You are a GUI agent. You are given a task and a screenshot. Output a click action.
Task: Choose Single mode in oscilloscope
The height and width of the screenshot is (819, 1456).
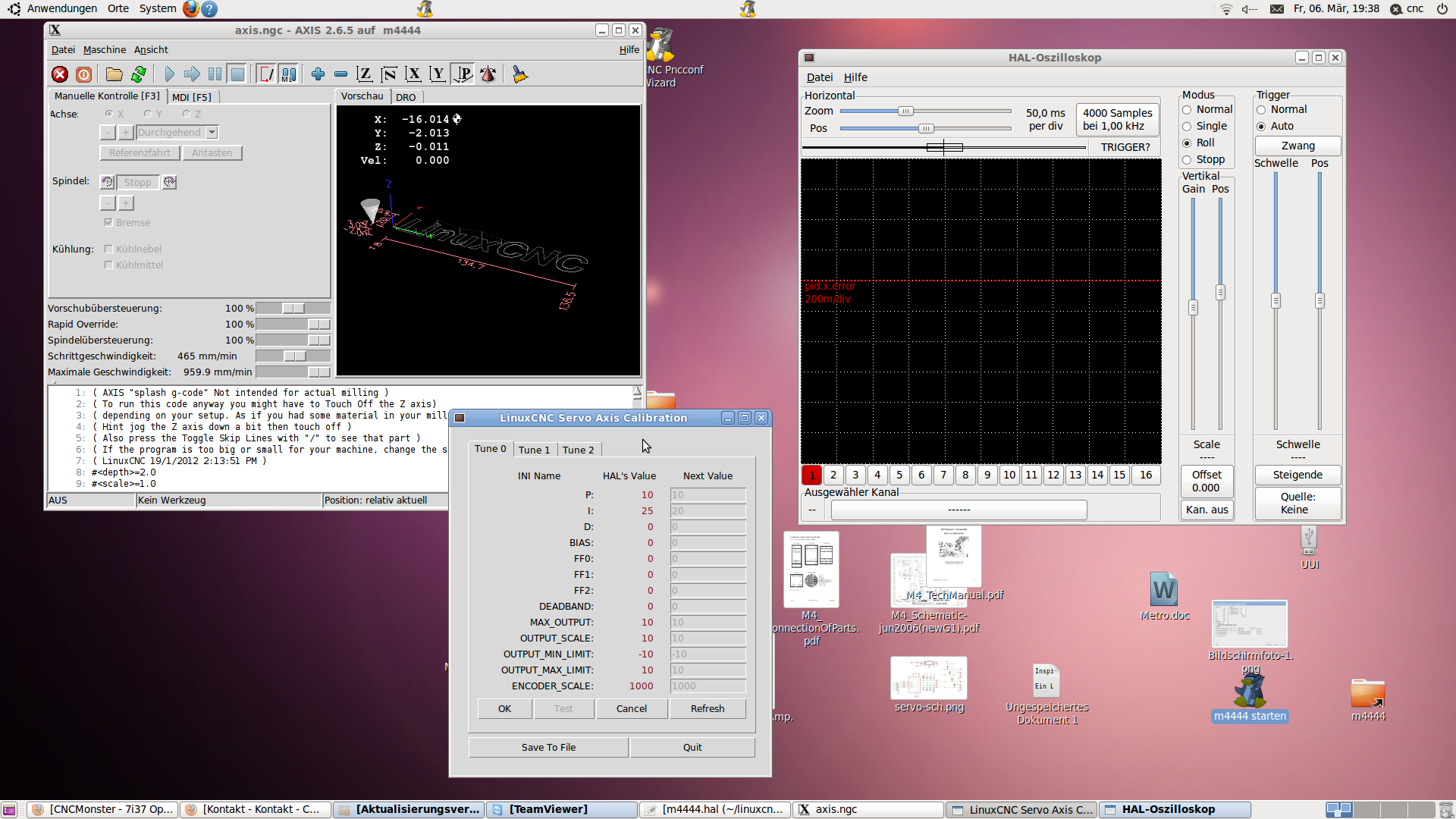[x=1187, y=127]
